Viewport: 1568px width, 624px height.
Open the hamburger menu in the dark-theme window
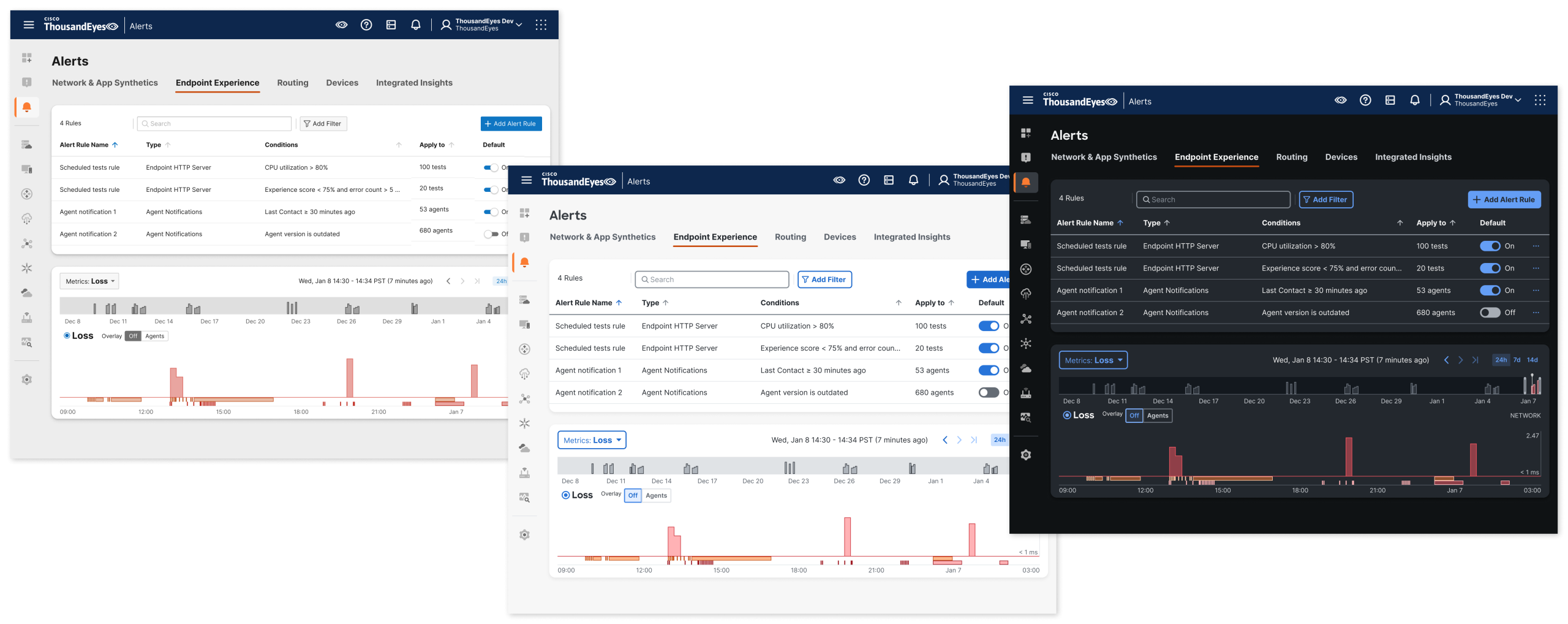click(x=1028, y=101)
